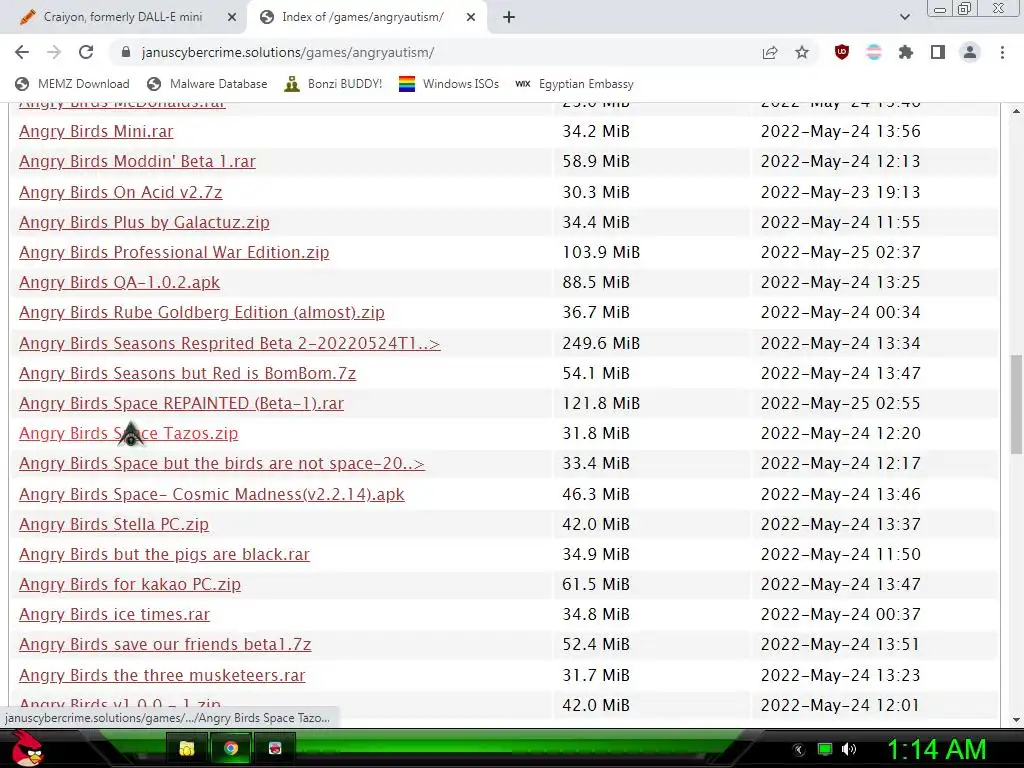
Task: Select the date 2022-May-25 02:55
Action: [x=840, y=403]
